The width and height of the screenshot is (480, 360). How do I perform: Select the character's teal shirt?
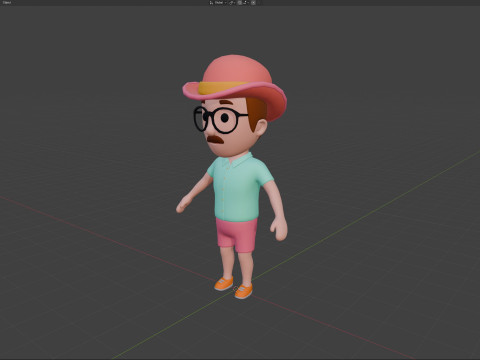239,188
